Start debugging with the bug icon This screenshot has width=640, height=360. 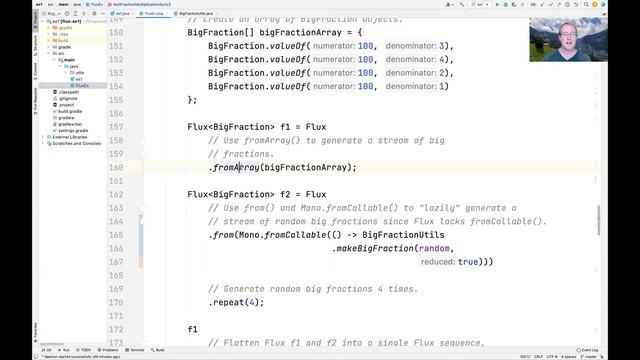[x=506, y=4]
